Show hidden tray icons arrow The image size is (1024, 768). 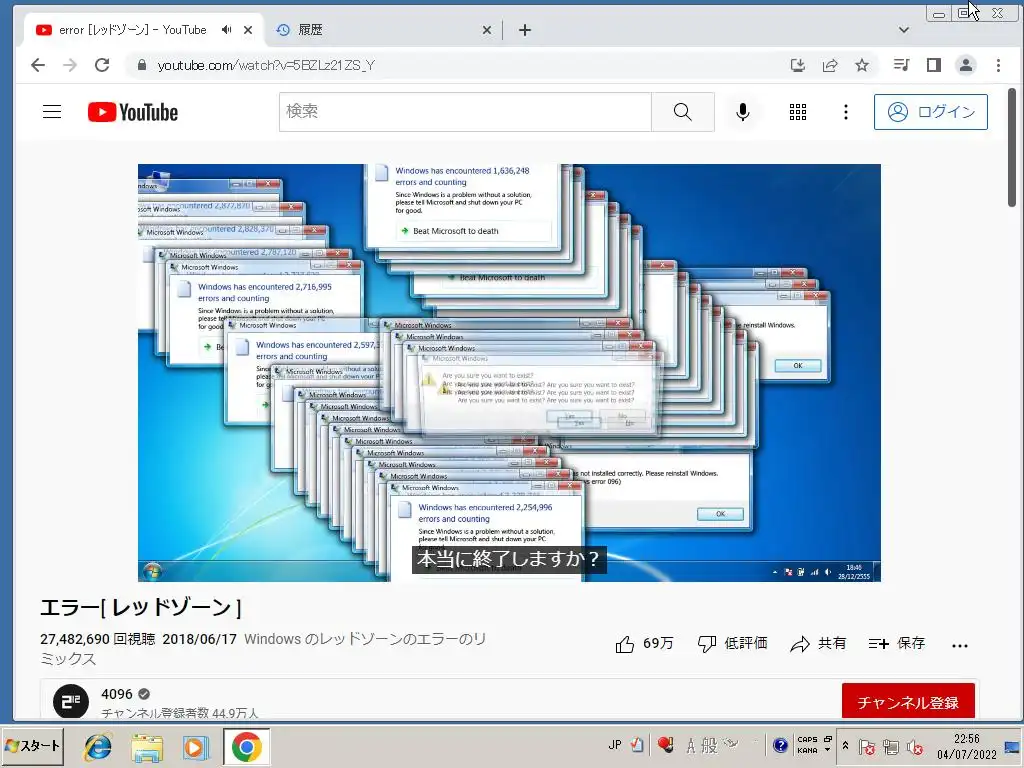click(845, 746)
